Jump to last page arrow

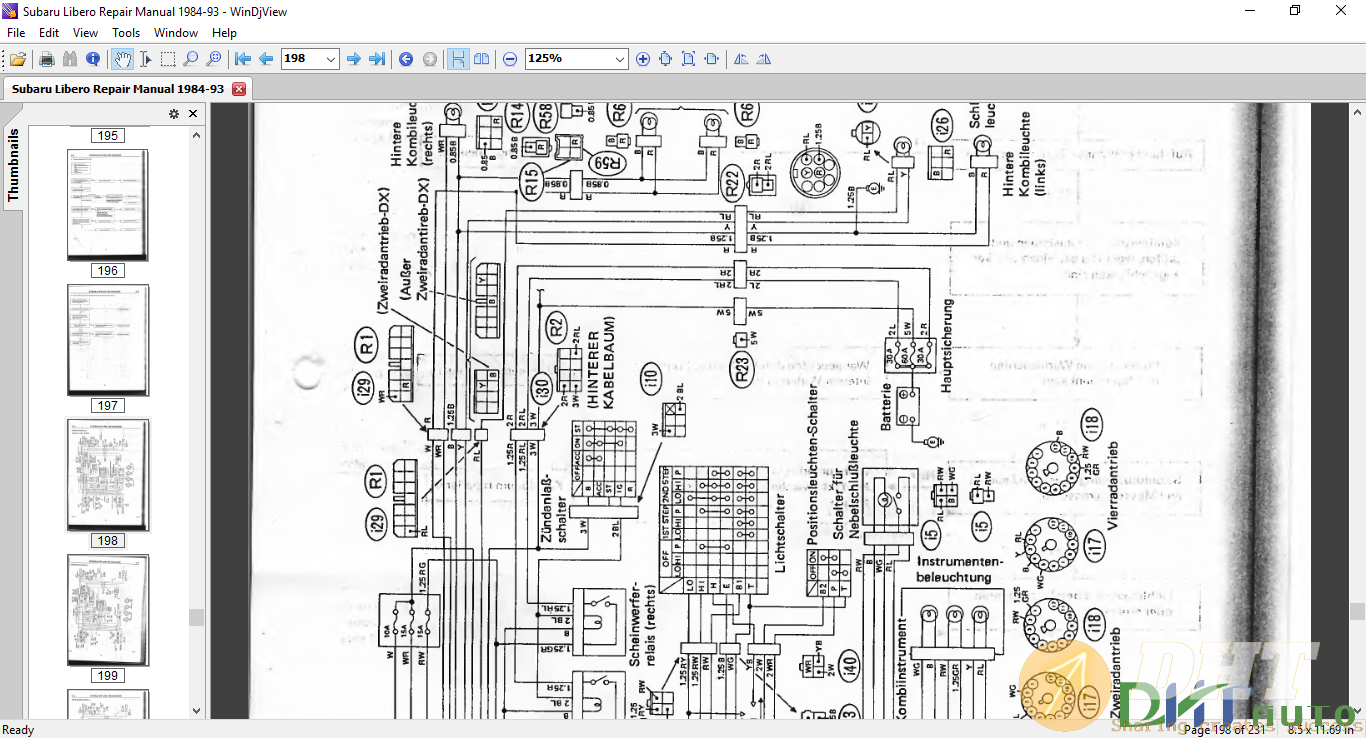click(377, 59)
